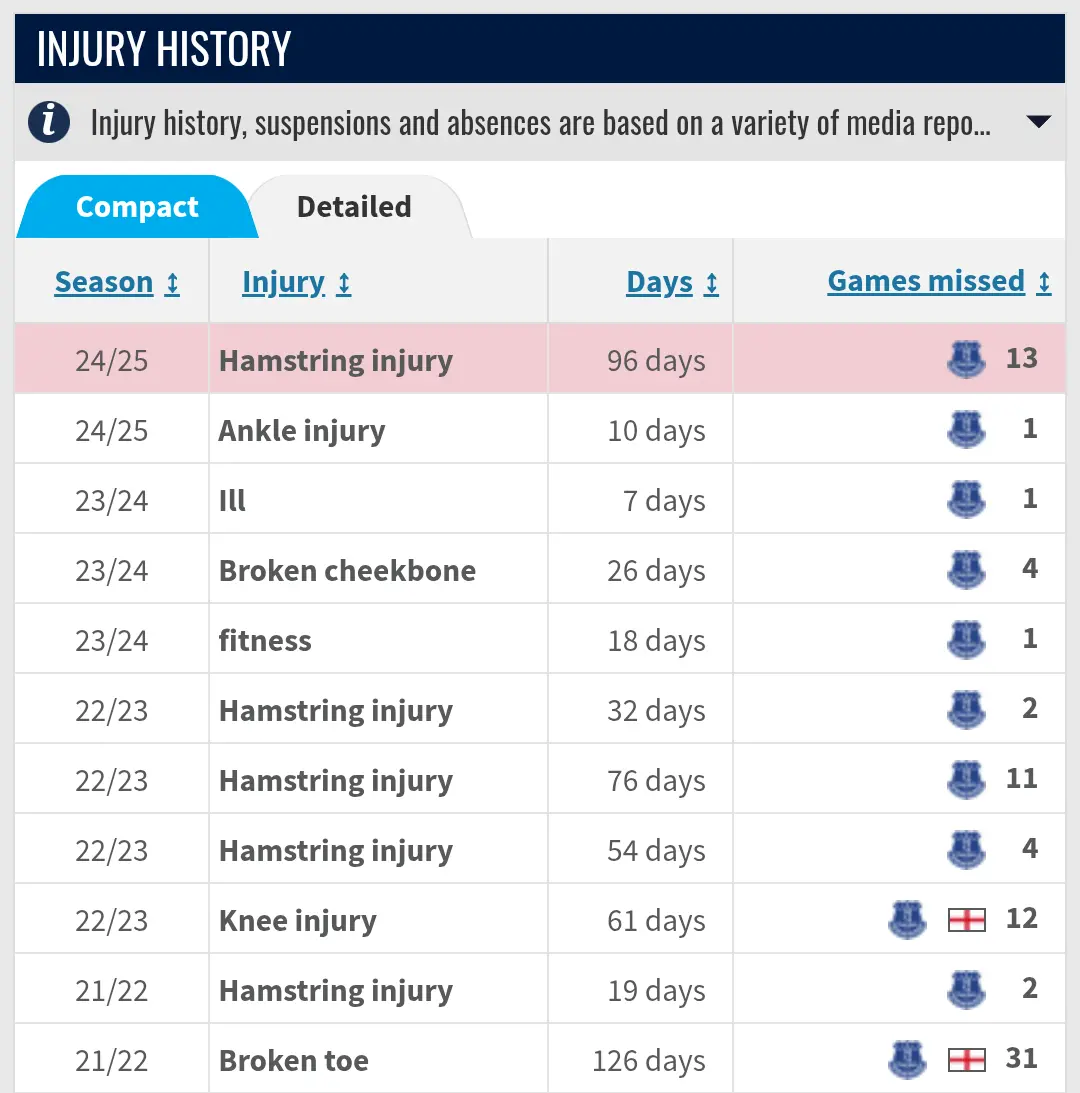The height and width of the screenshot is (1093, 1080).
Task: Switch to the Compact tab
Action: point(137,207)
